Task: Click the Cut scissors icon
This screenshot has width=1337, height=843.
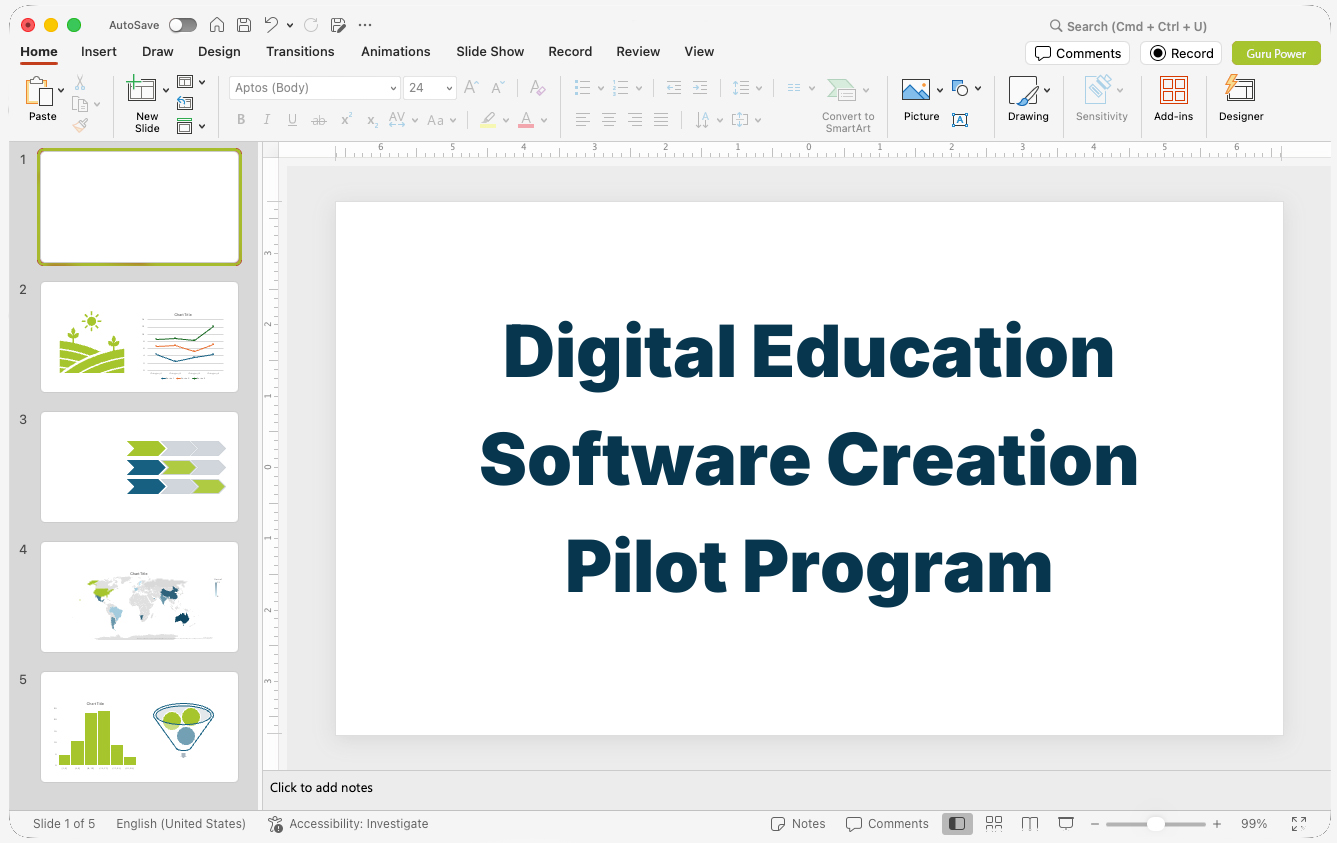Action: 80,83
